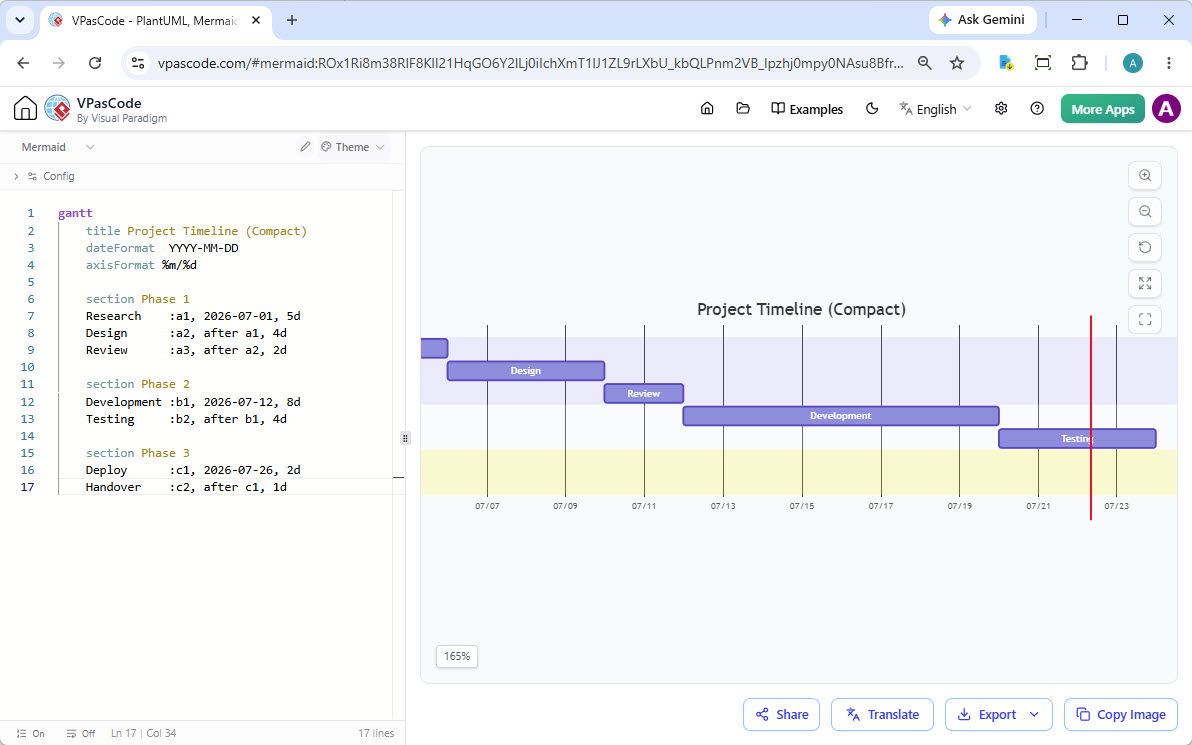Click the VPasCode logo next to the home icon

click(58, 109)
